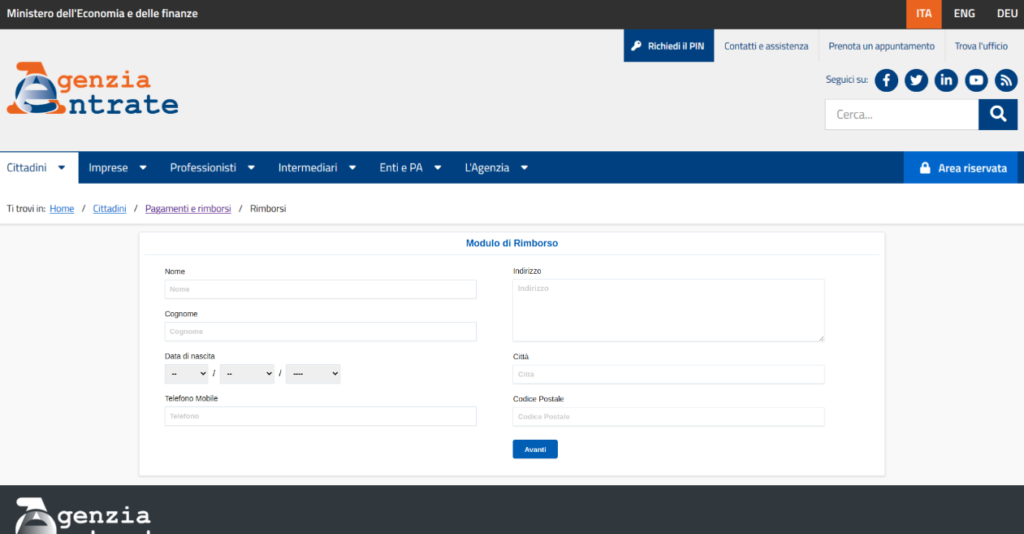Click the Area riservata padlock button
Viewport: 1024px width, 534px height.
(x=962, y=168)
